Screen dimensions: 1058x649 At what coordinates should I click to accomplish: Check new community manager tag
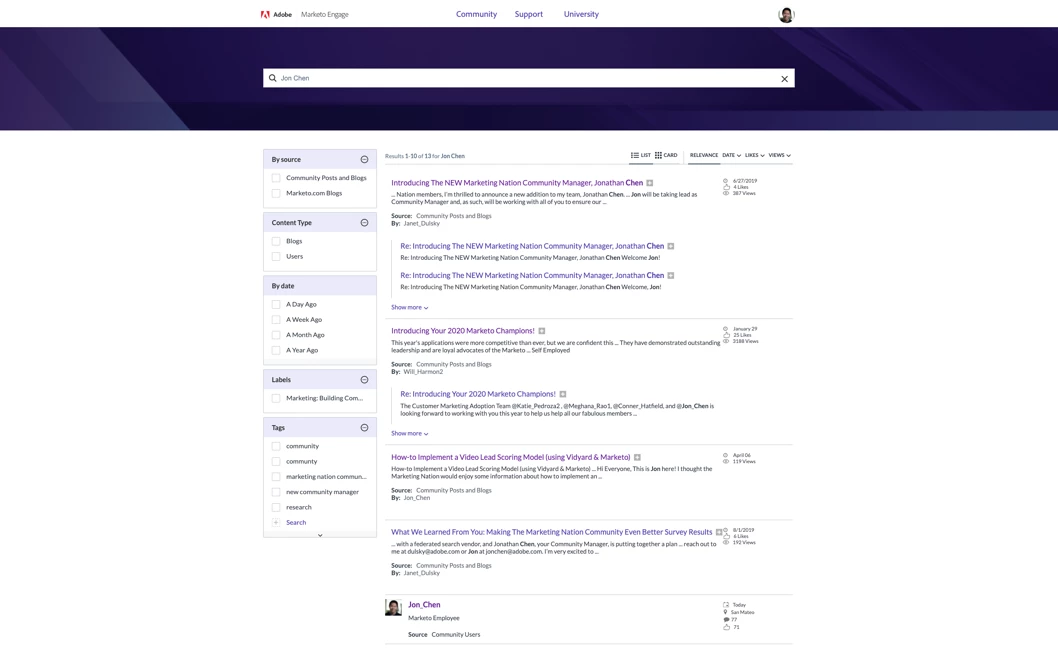click(x=276, y=492)
